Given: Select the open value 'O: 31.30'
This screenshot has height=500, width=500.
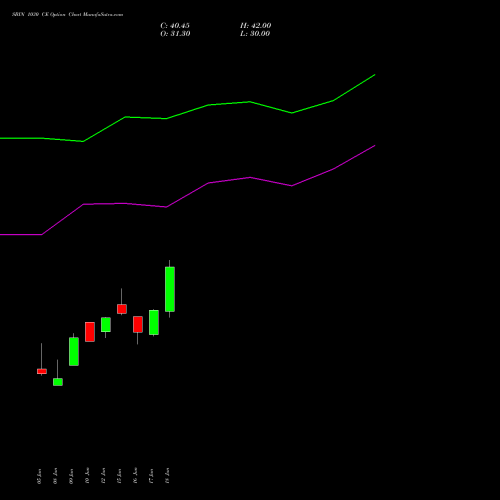Looking at the screenshot, I should pos(175,34).
